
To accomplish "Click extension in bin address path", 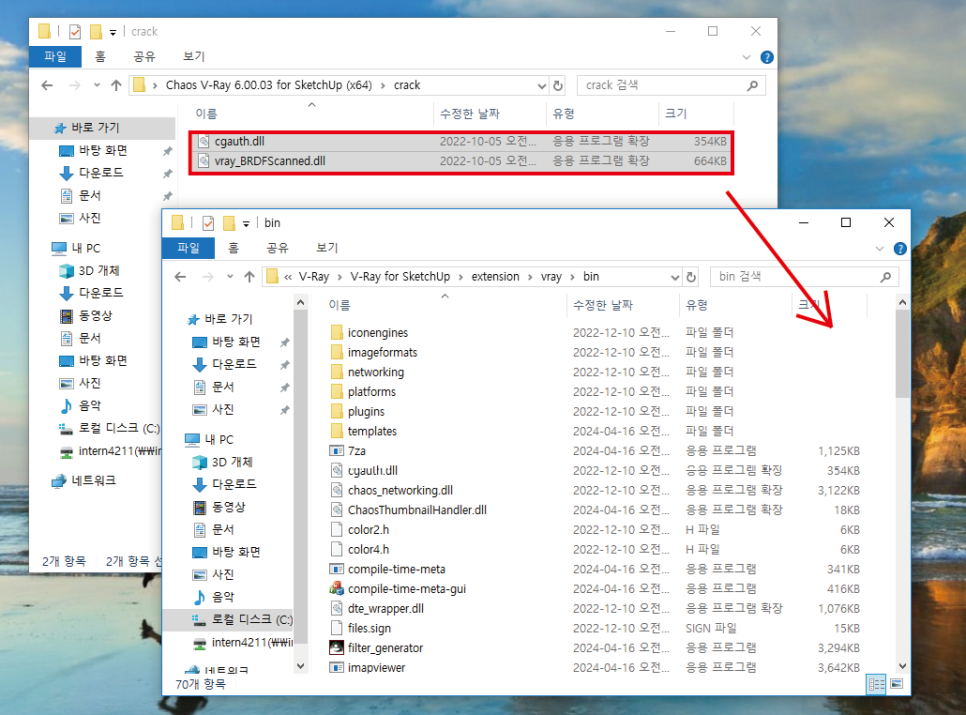I will coord(495,277).
